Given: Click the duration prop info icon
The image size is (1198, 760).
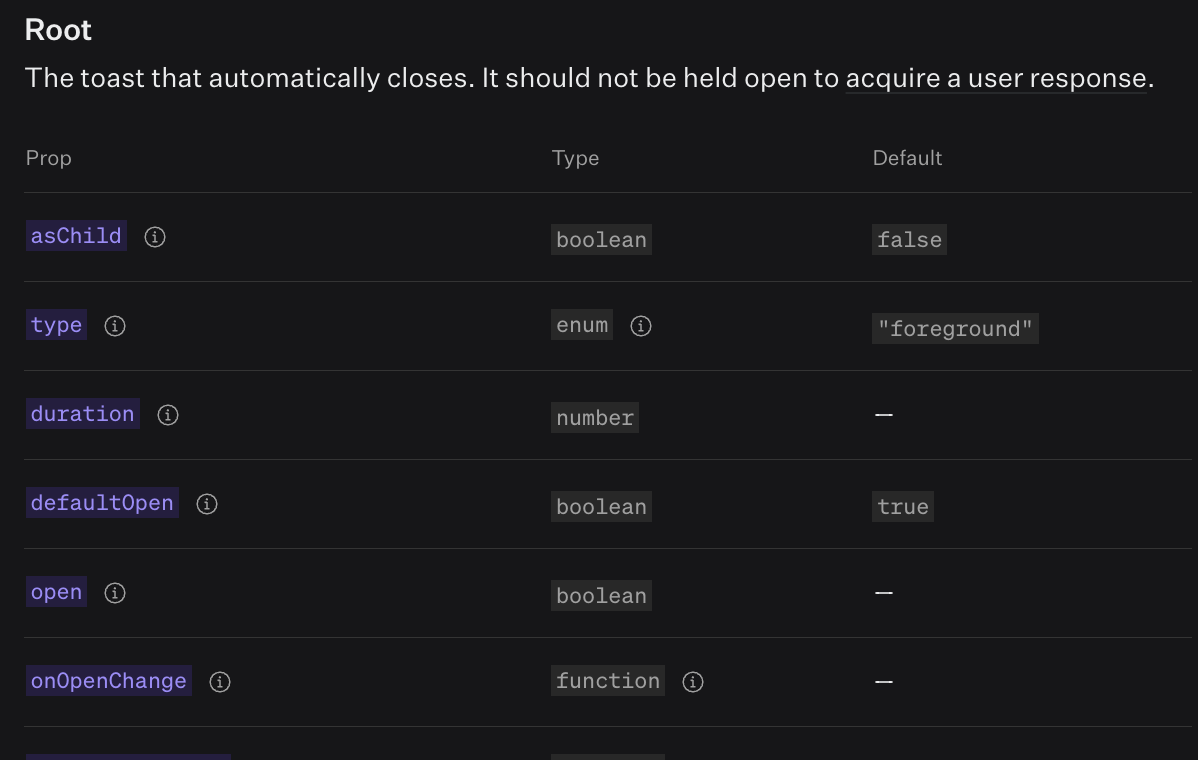Looking at the screenshot, I should [x=167, y=415].
